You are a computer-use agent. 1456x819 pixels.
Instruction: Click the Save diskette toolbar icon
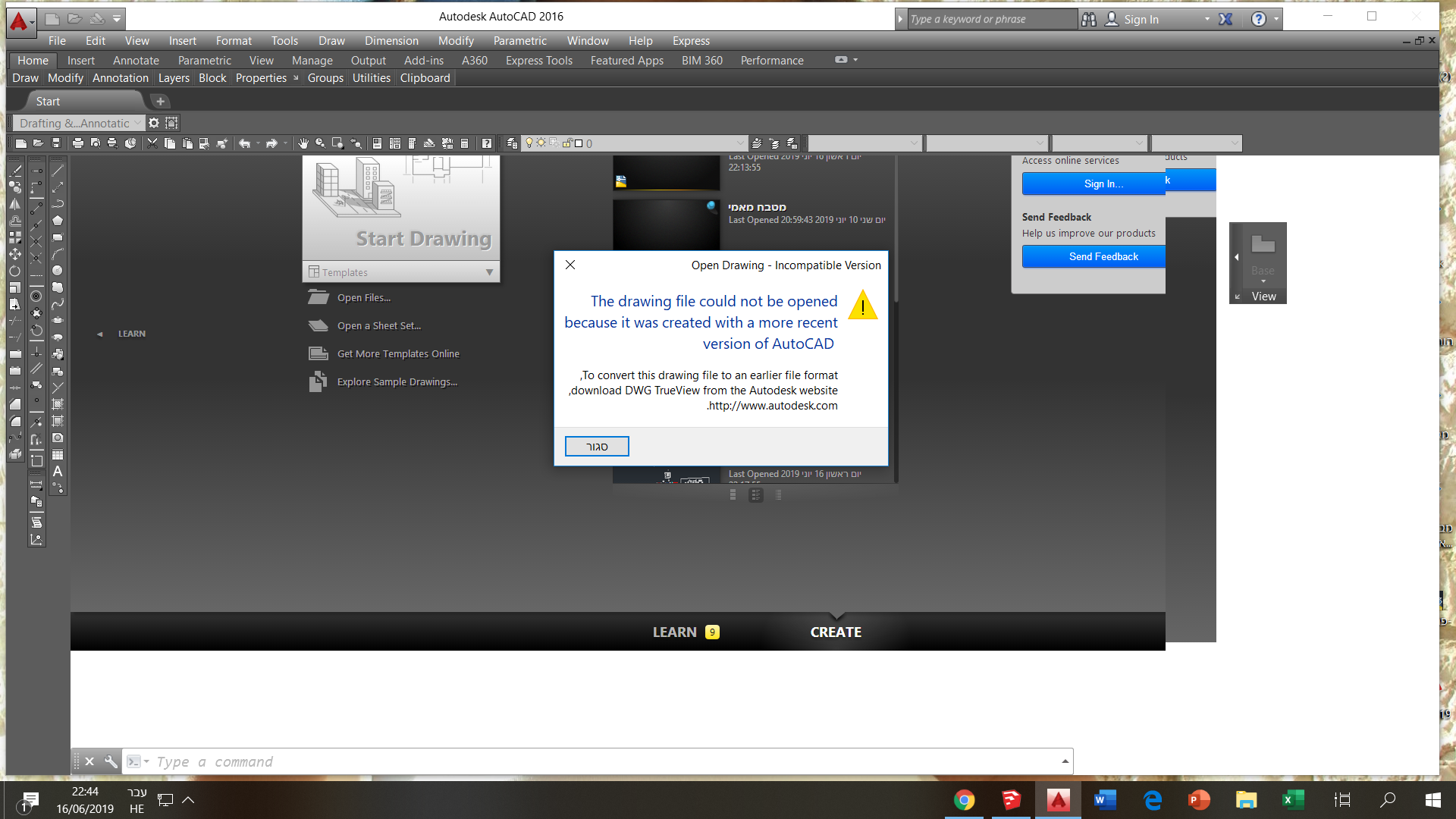point(56,143)
